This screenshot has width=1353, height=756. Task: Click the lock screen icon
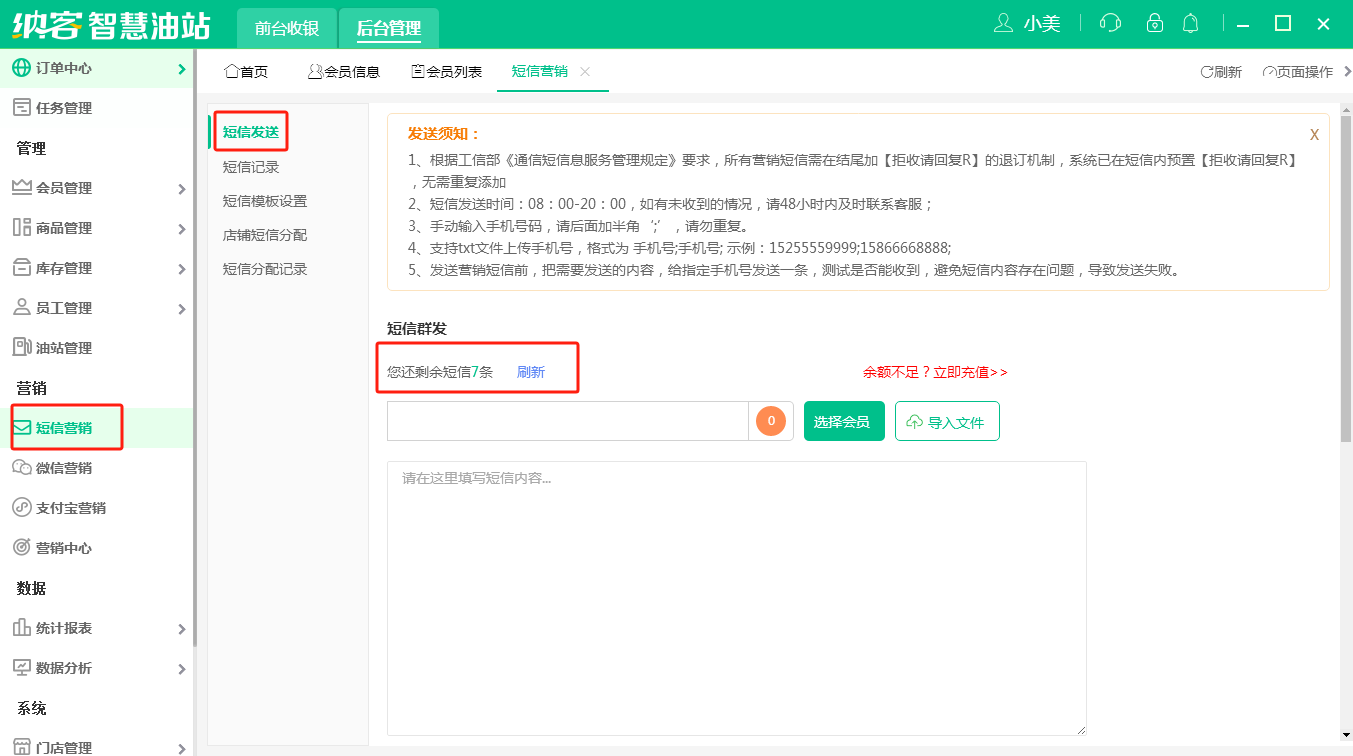click(x=1155, y=23)
